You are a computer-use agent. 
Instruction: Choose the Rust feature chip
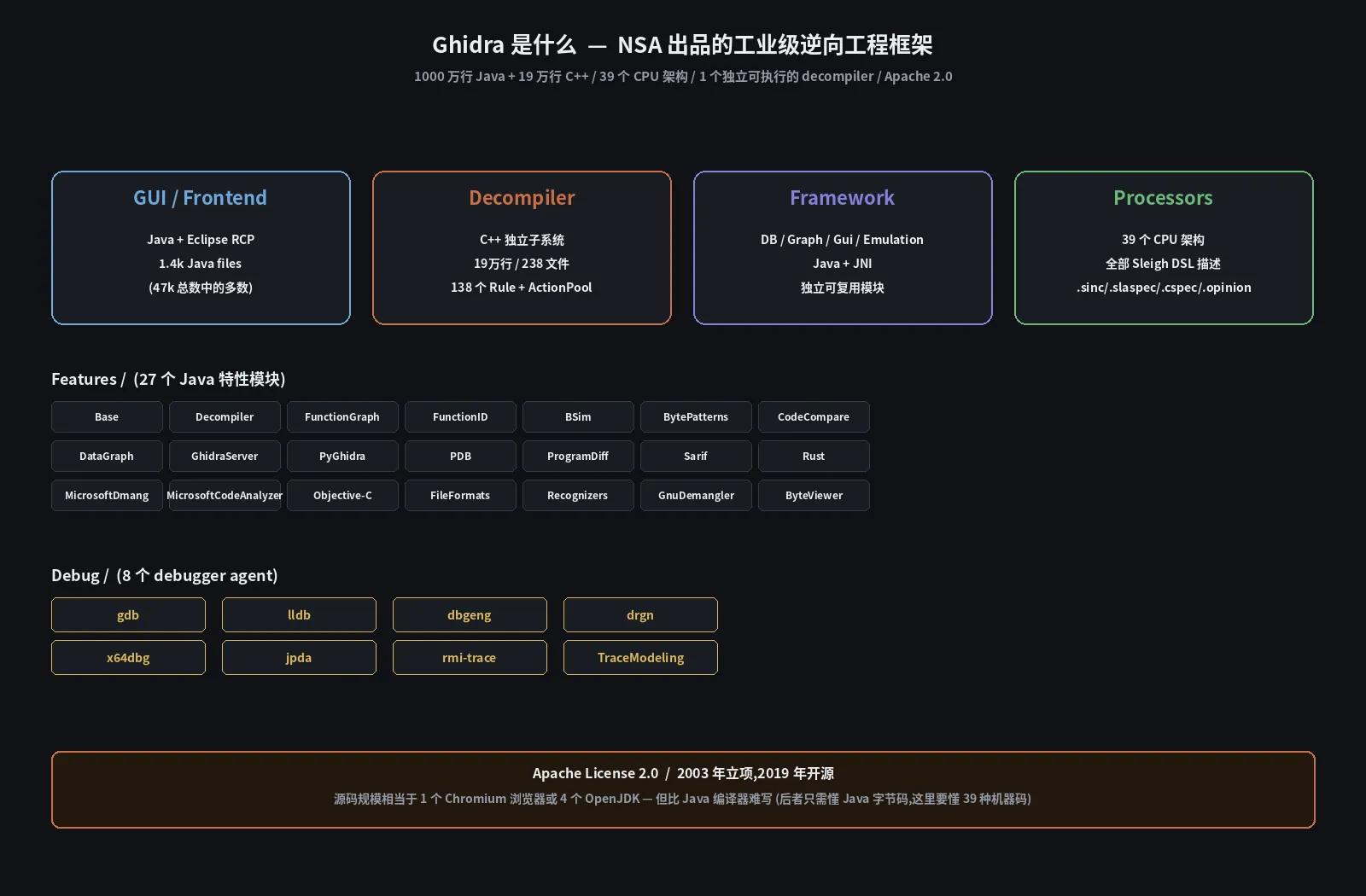click(814, 456)
